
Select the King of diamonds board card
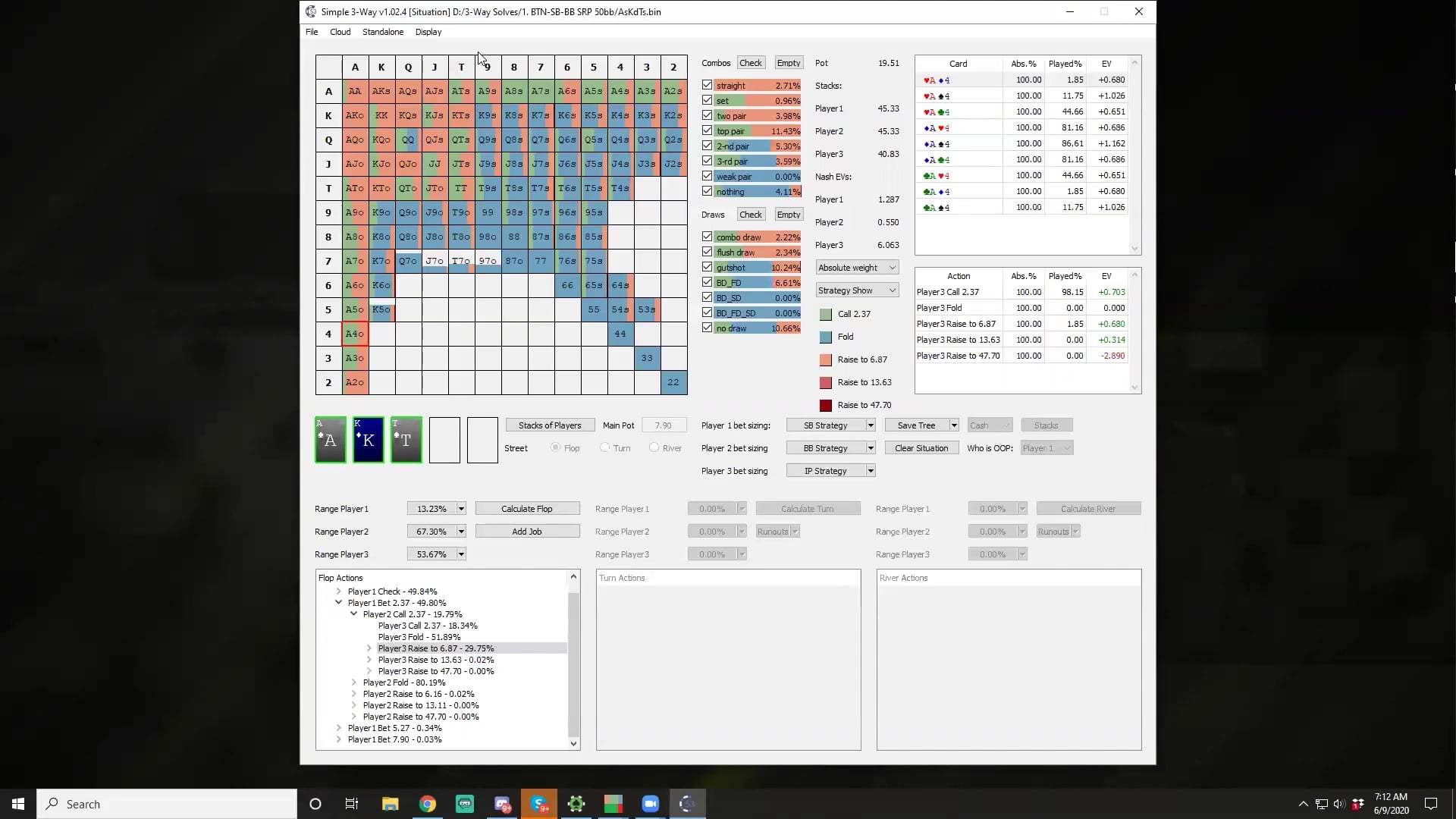pos(369,440)
